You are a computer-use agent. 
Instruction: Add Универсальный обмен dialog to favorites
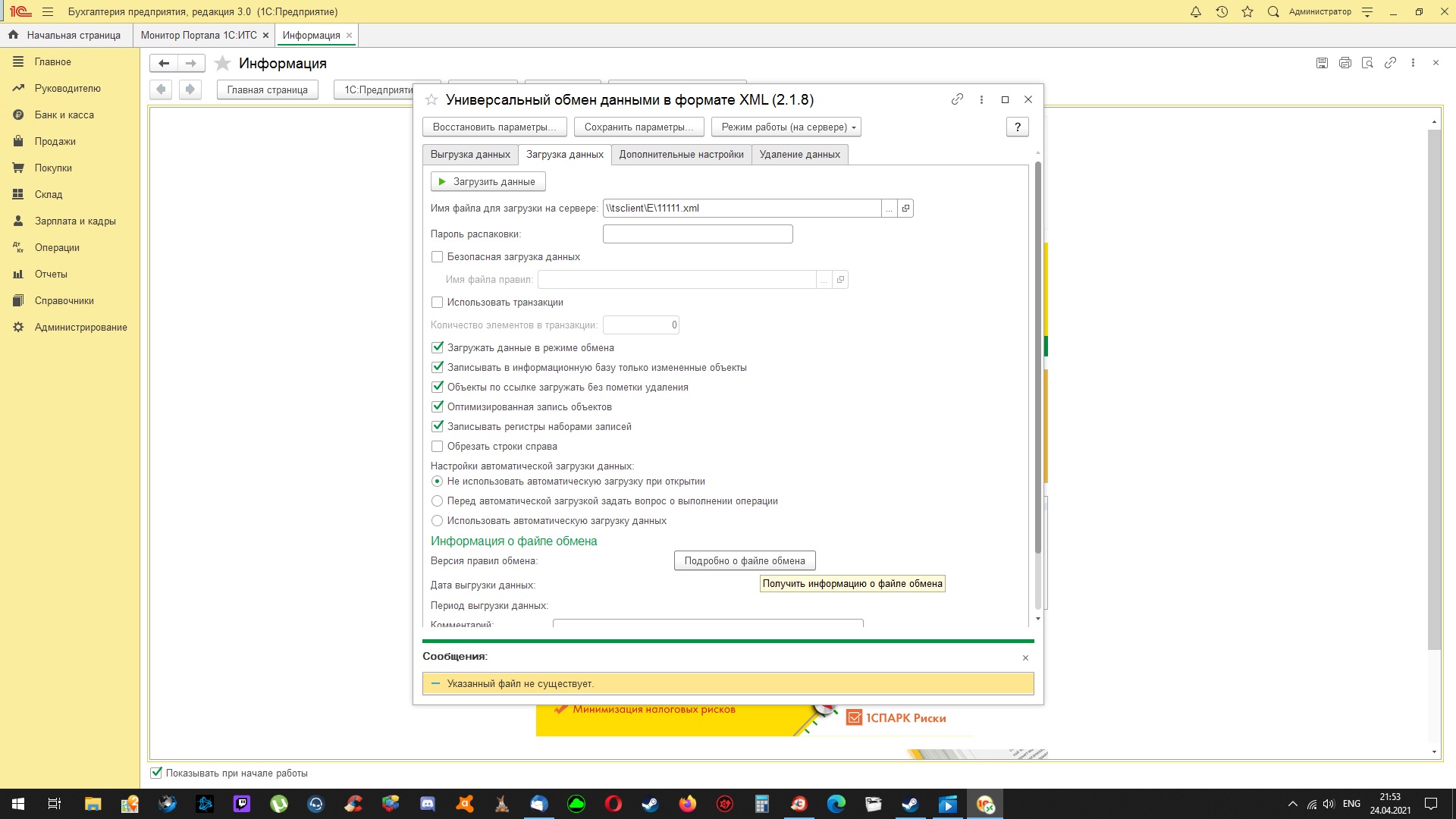(431, 99)
